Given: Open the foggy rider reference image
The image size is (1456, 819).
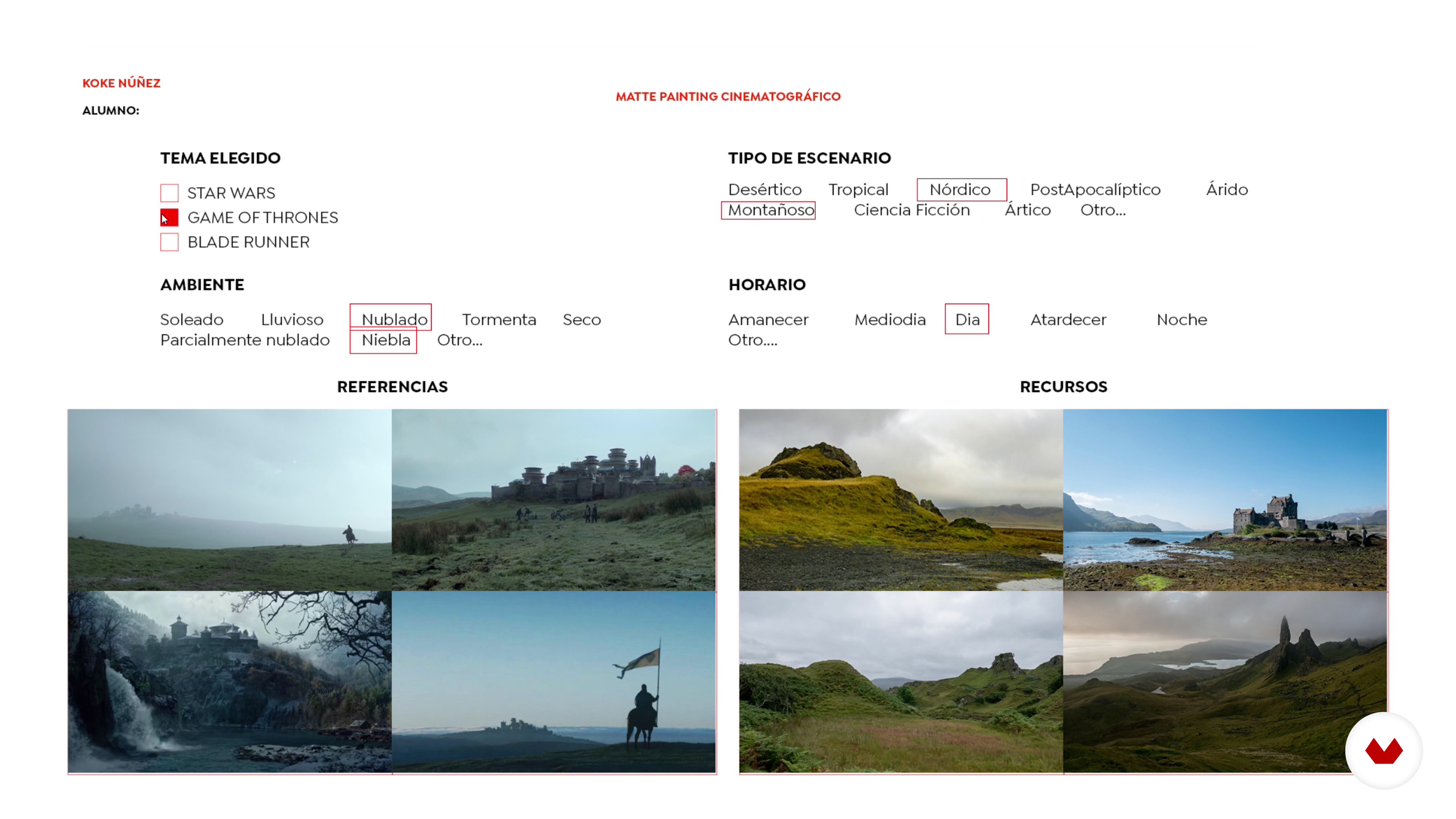Looking at the screenshot, I should pos(229,500).
